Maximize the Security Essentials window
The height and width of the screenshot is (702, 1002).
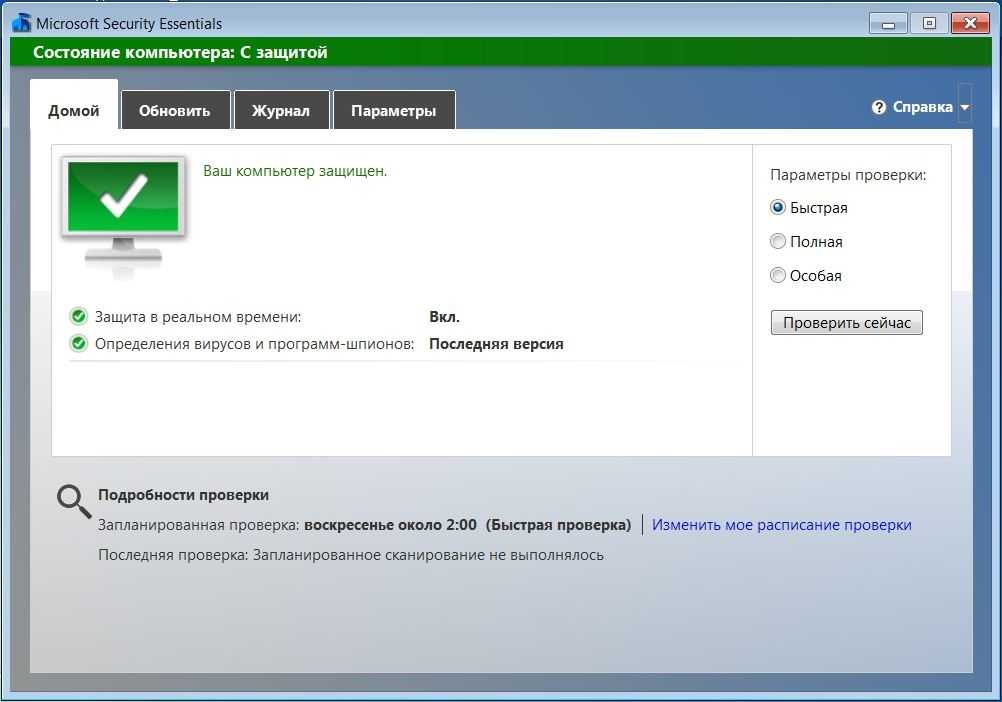(x=929, y=24)
